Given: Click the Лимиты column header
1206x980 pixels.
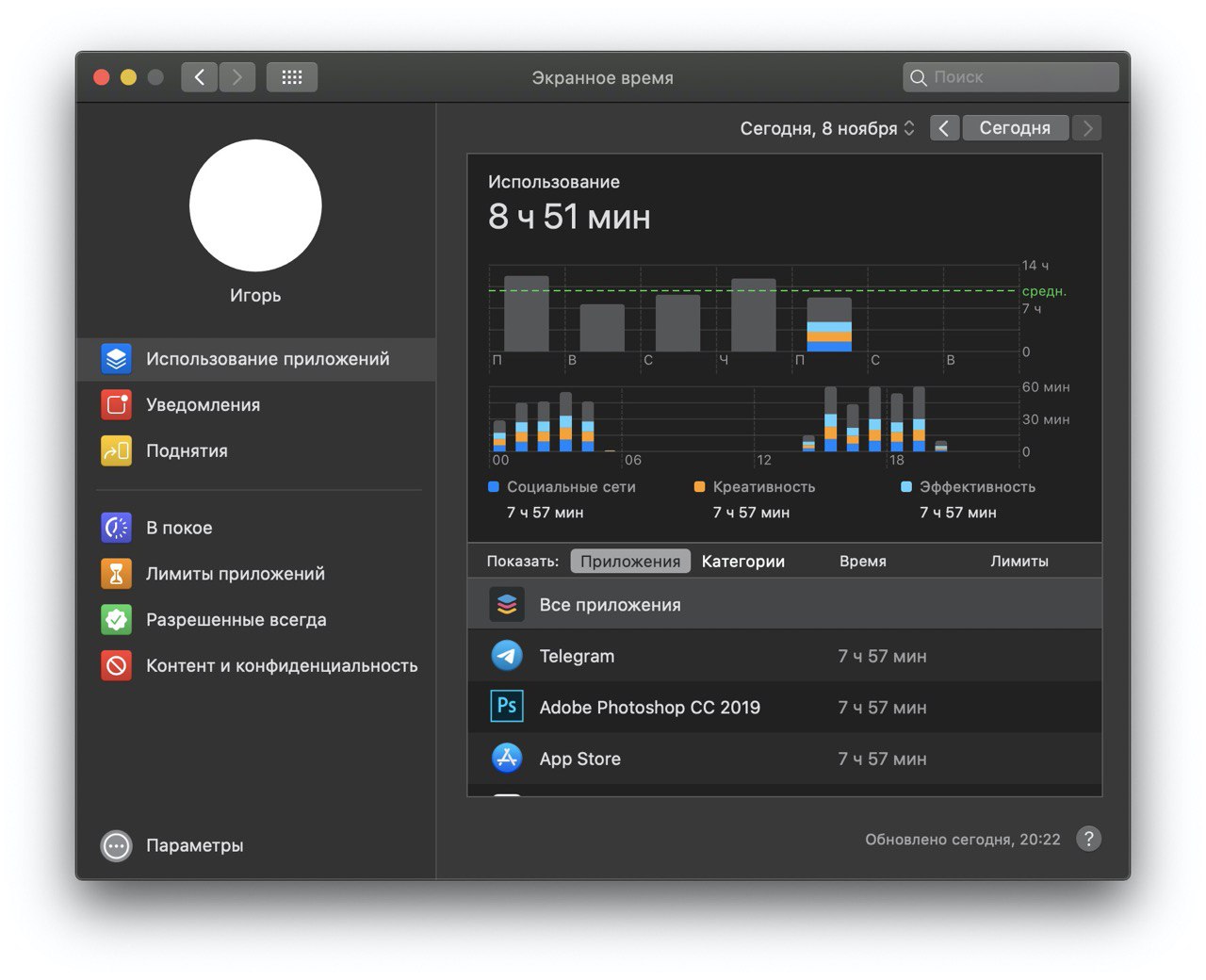Looking at the screenshot, I should click(1019, 562).
